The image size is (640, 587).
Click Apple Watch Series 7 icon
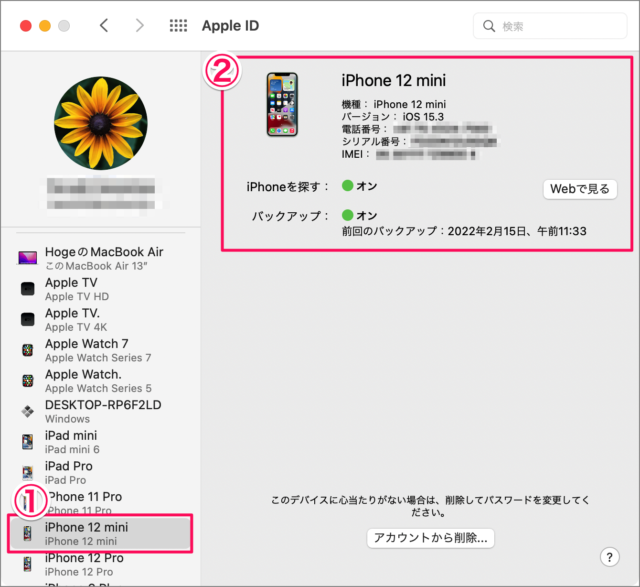(x=28, y=350)
